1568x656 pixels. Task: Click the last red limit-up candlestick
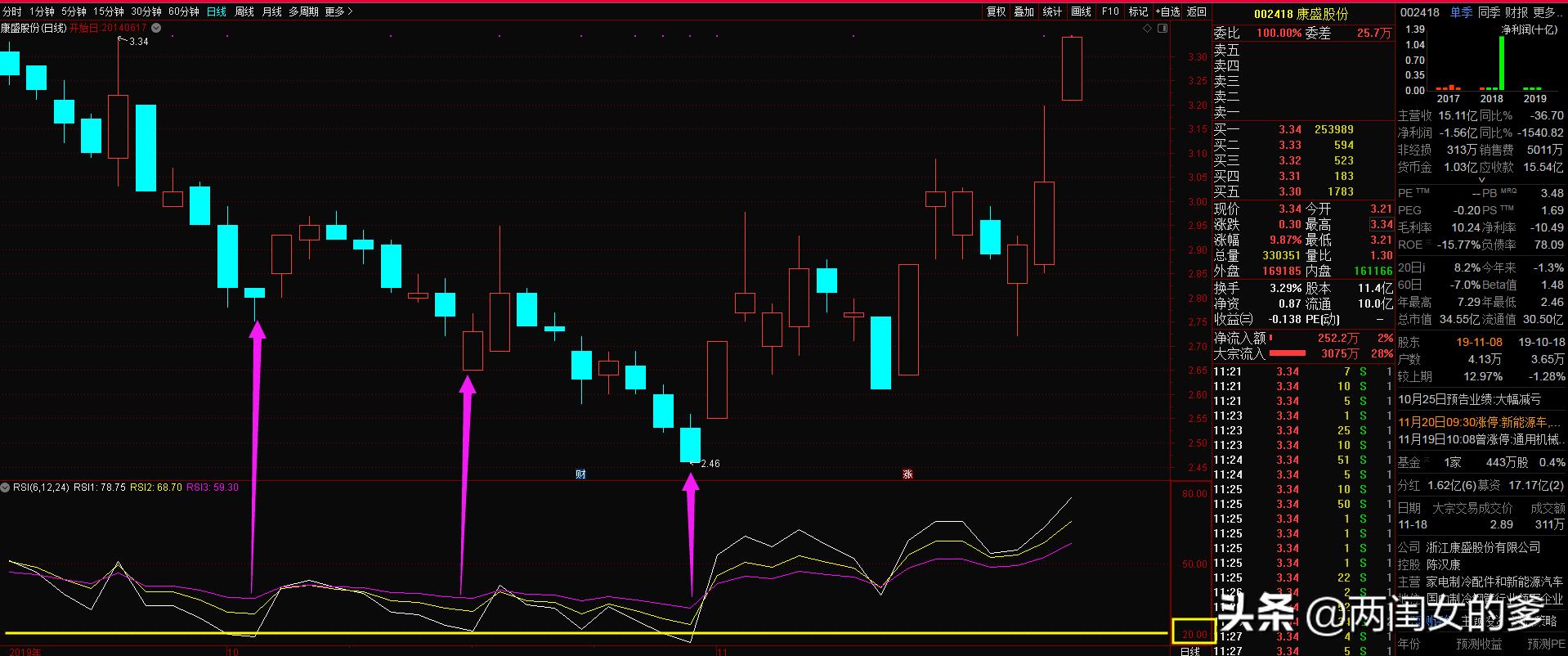pos(1072,69)
